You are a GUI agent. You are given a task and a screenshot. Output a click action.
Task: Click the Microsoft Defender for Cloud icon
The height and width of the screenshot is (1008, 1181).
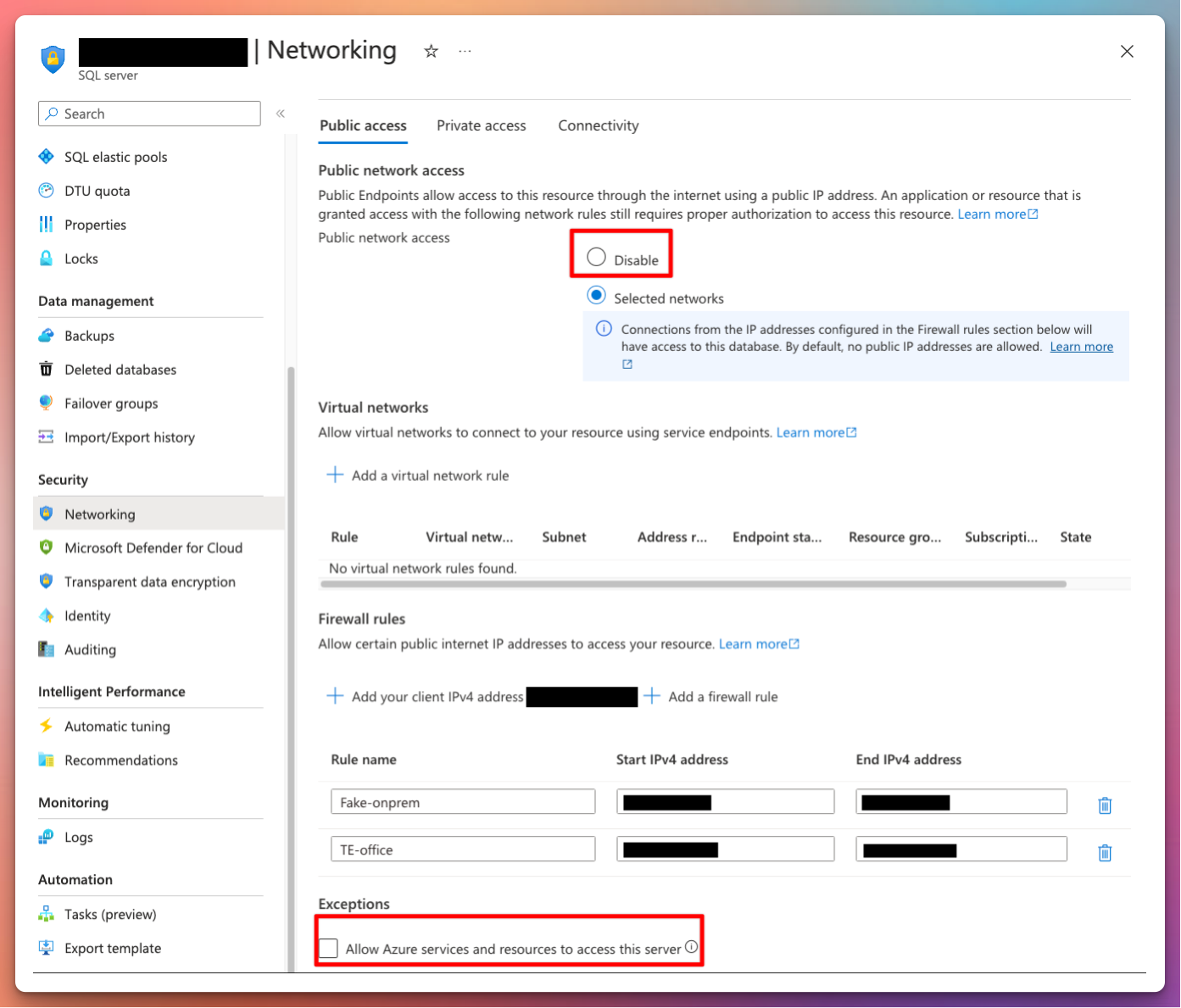click(x=47, y=548)
